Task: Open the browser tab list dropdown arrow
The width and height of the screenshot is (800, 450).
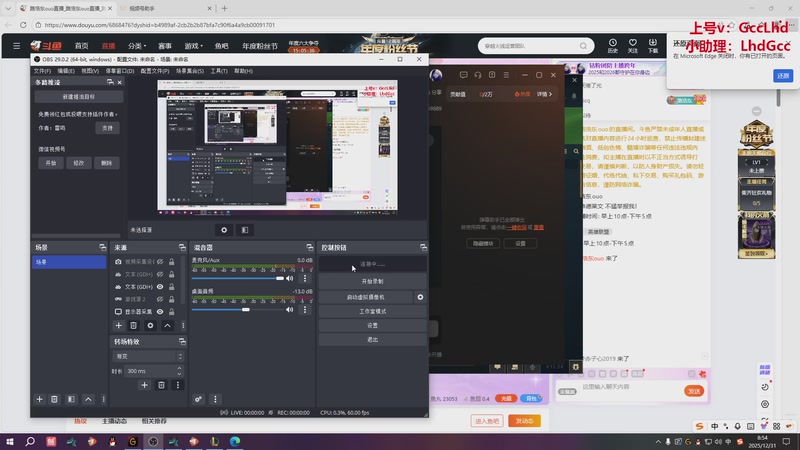Action: [8, 8]
